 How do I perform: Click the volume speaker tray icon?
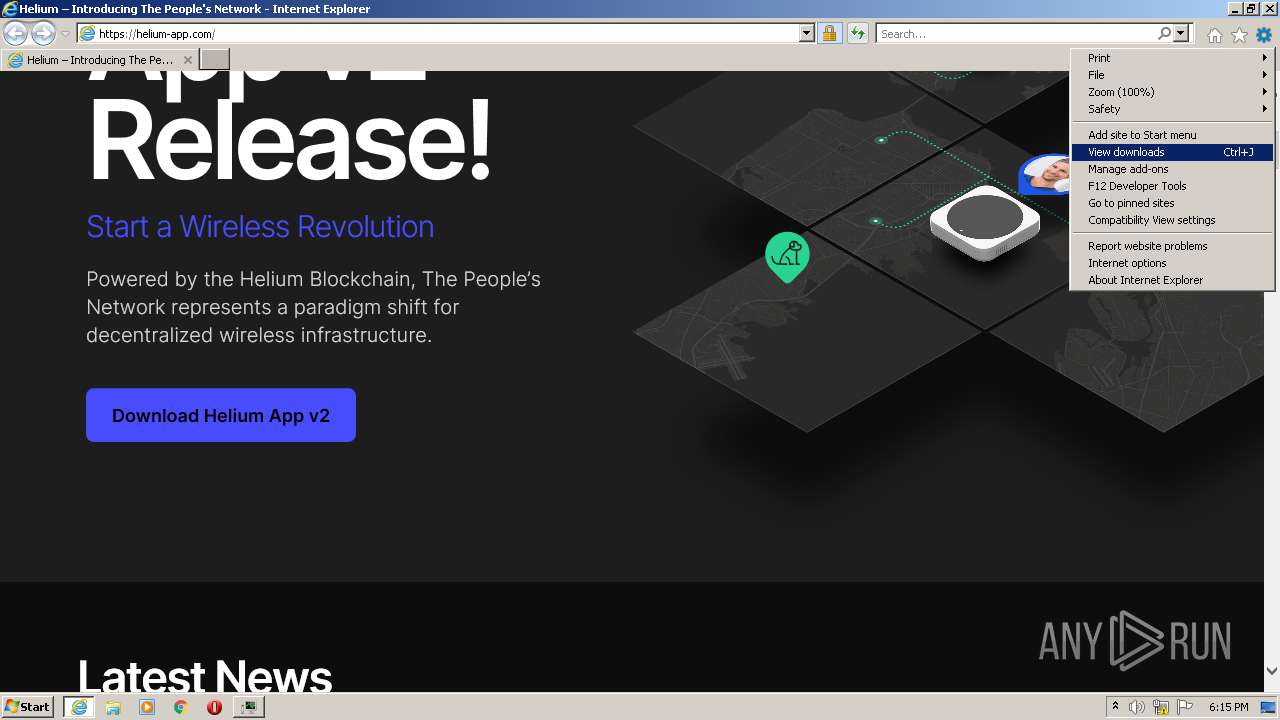(1137, 707)
